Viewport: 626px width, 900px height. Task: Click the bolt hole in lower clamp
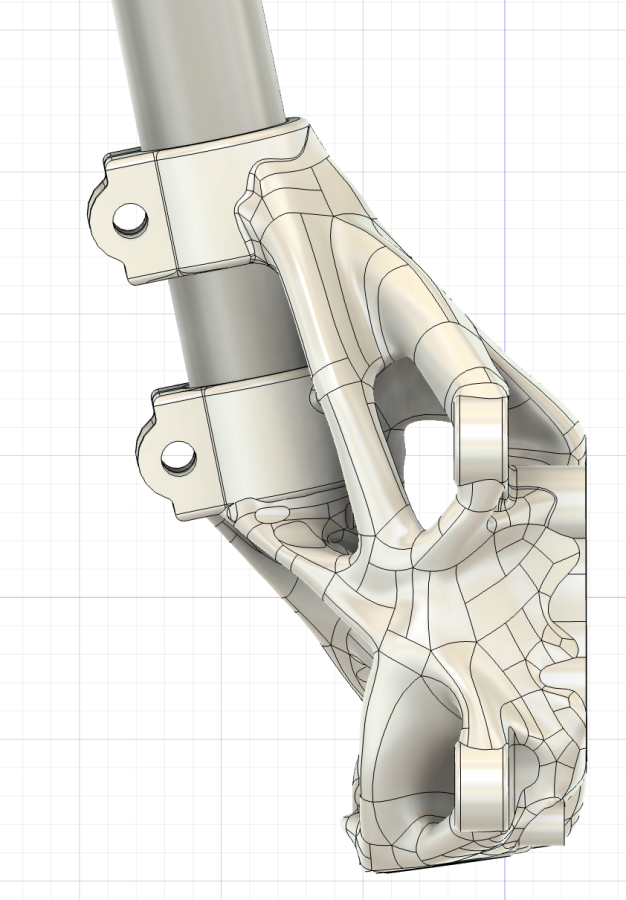coord(178,457)
